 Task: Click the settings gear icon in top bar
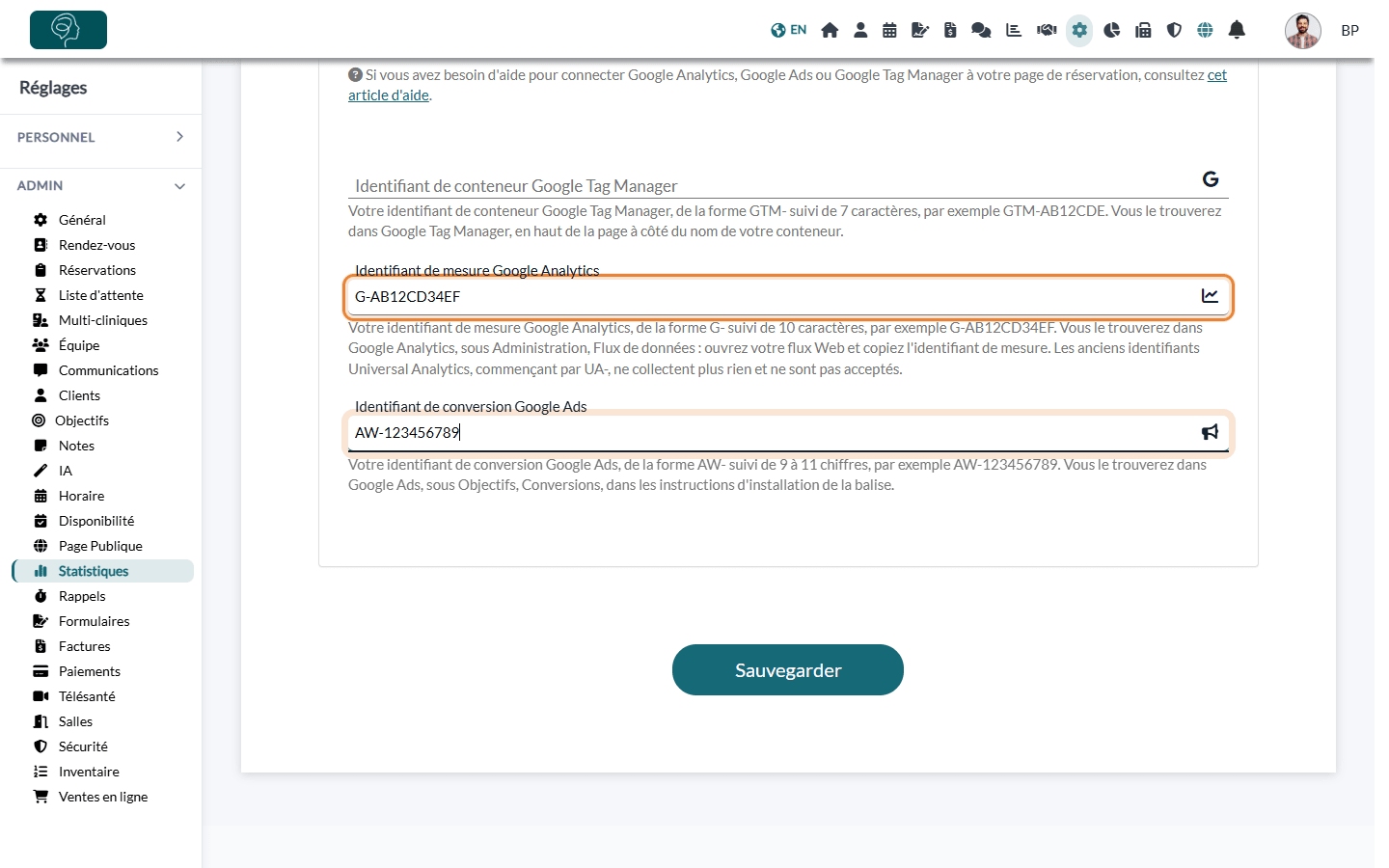click(x=1079, y=30)
